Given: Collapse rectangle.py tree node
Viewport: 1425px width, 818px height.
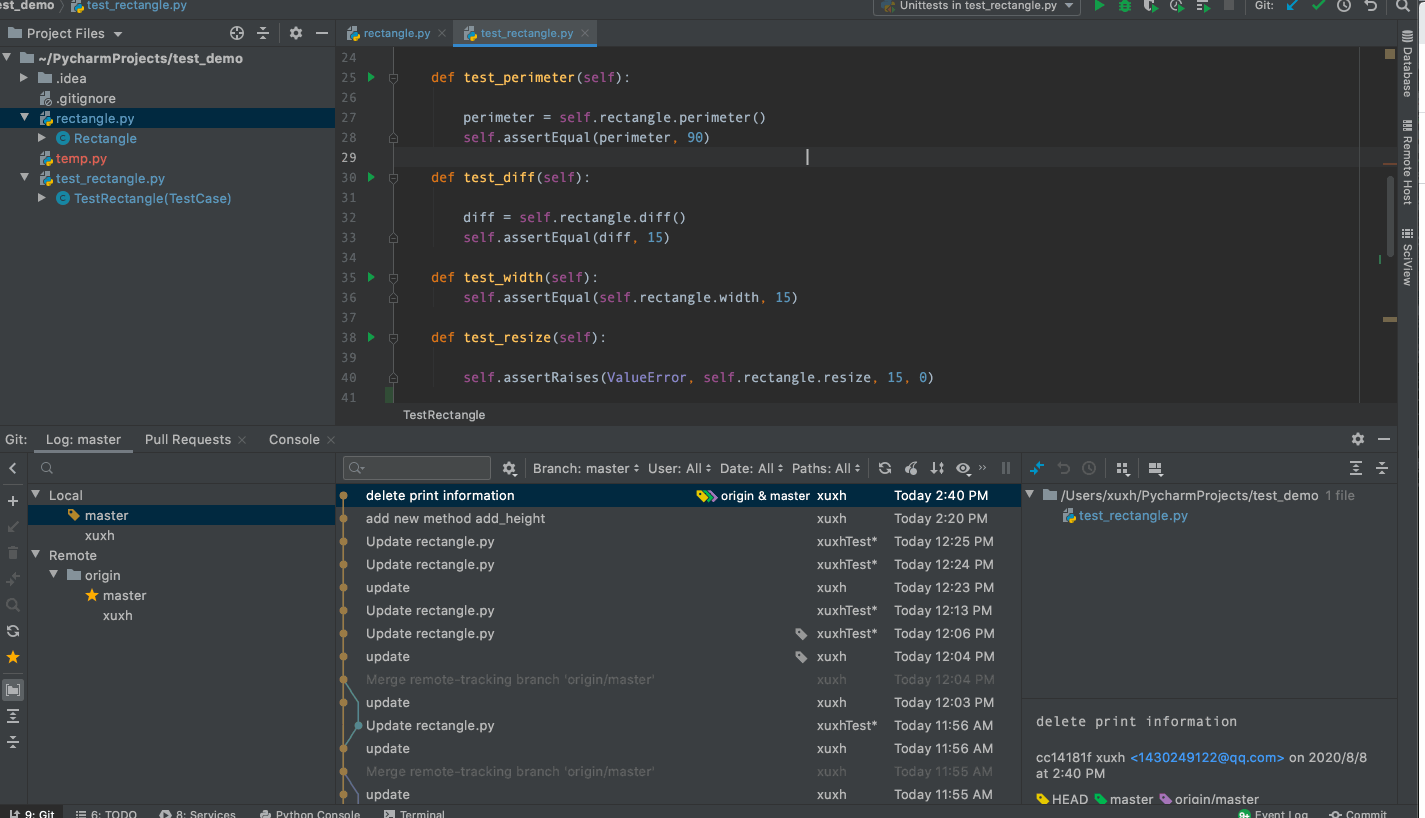Looking at the screenshot, I should pos(25,118).
